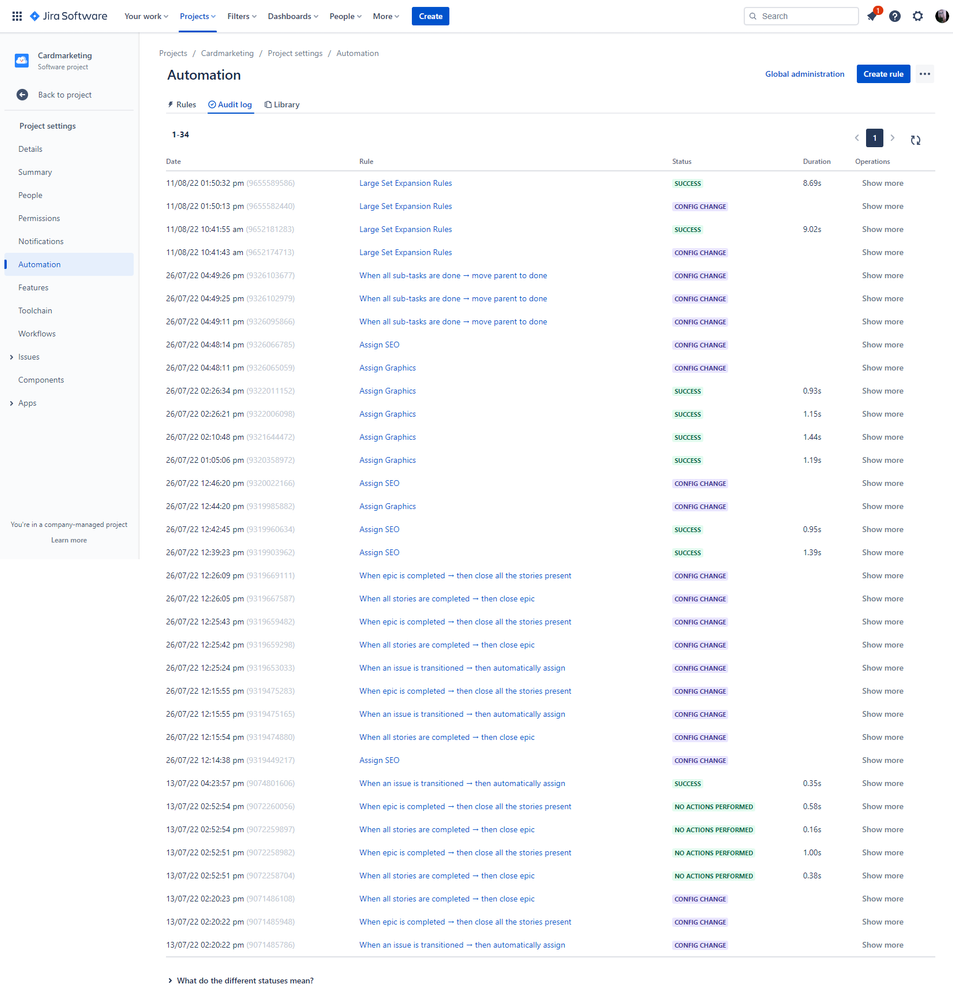Open the Assign SEO rule
This screenshot has height=999, width=953.
[378, 344]
